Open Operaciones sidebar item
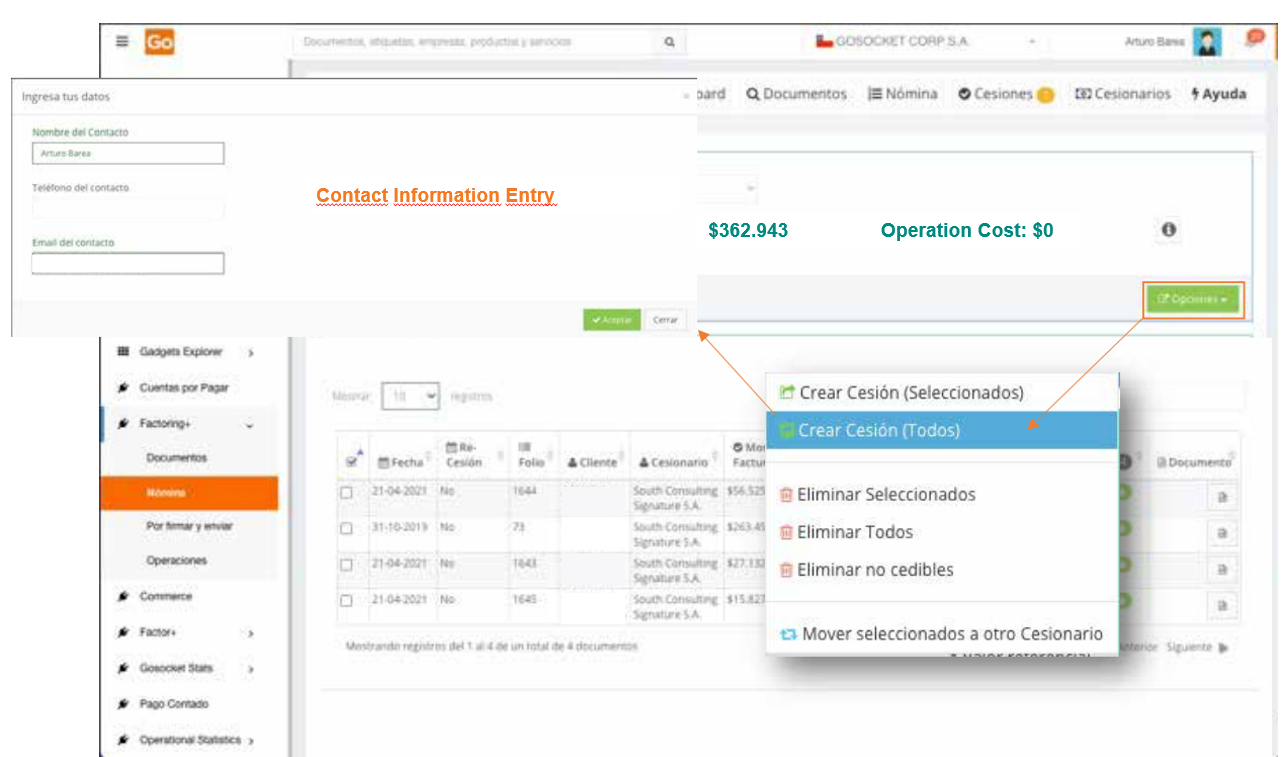The height and width of the screenshot is (757, 1285). (176, 561)
